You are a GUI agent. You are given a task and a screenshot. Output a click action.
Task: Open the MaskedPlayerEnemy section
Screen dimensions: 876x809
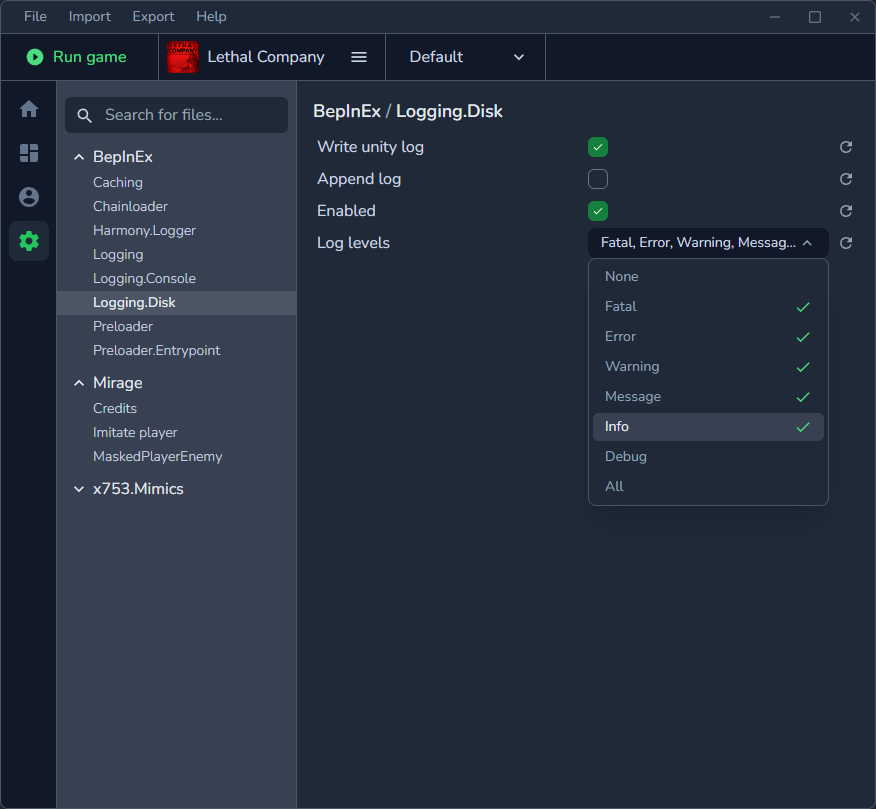coord(158,456)
